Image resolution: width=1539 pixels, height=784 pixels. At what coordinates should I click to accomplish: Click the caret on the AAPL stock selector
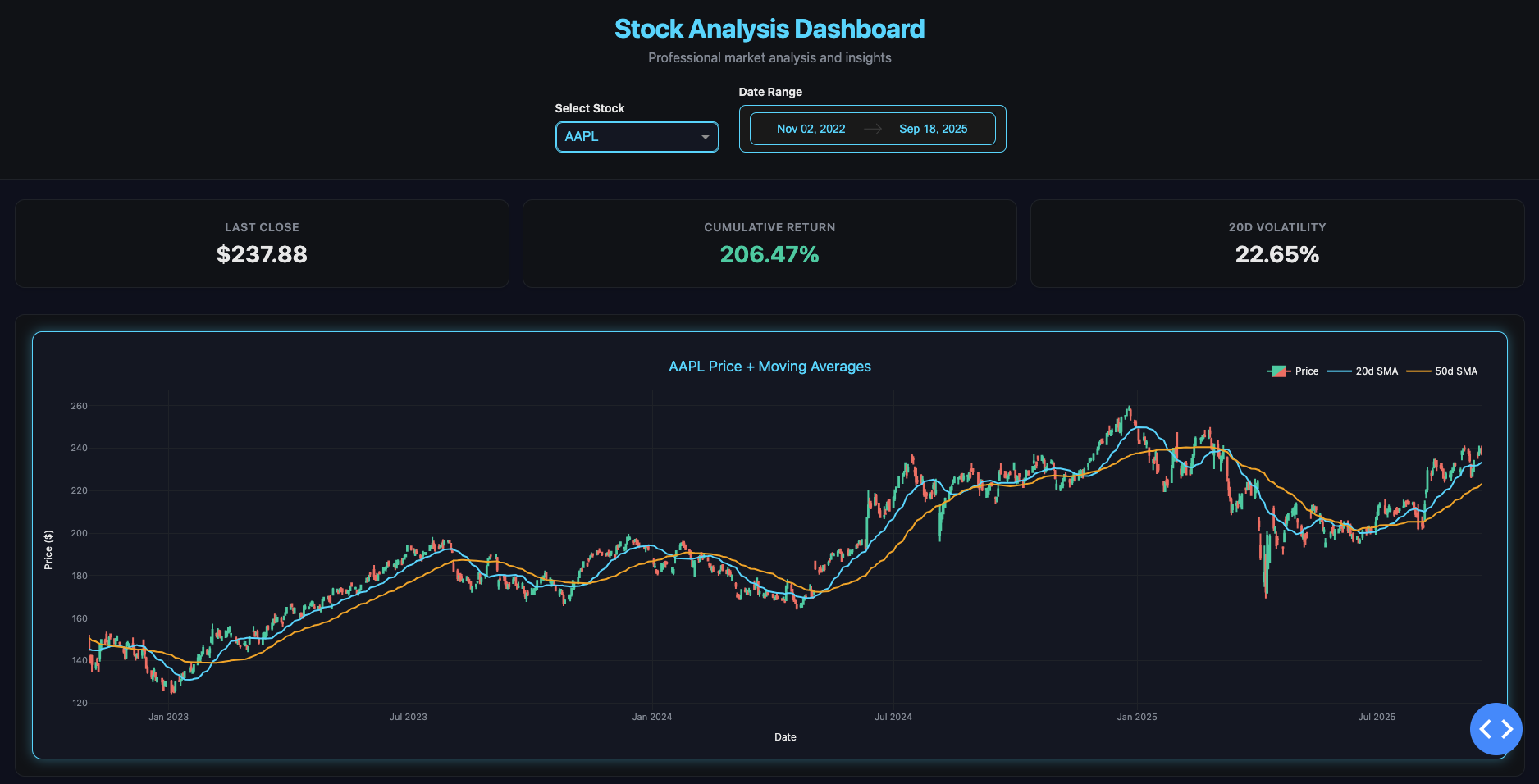705,137
